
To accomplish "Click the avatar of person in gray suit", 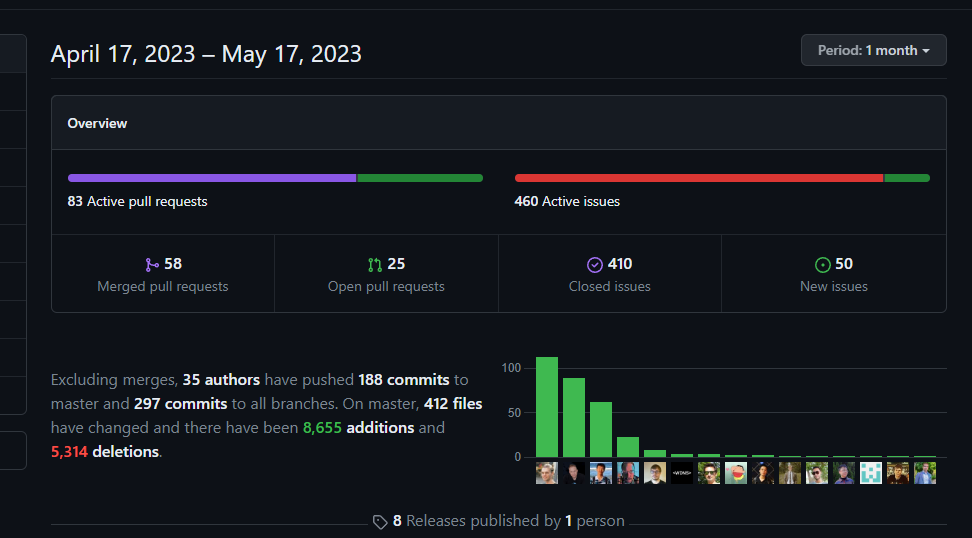I will tap(790, 473).
